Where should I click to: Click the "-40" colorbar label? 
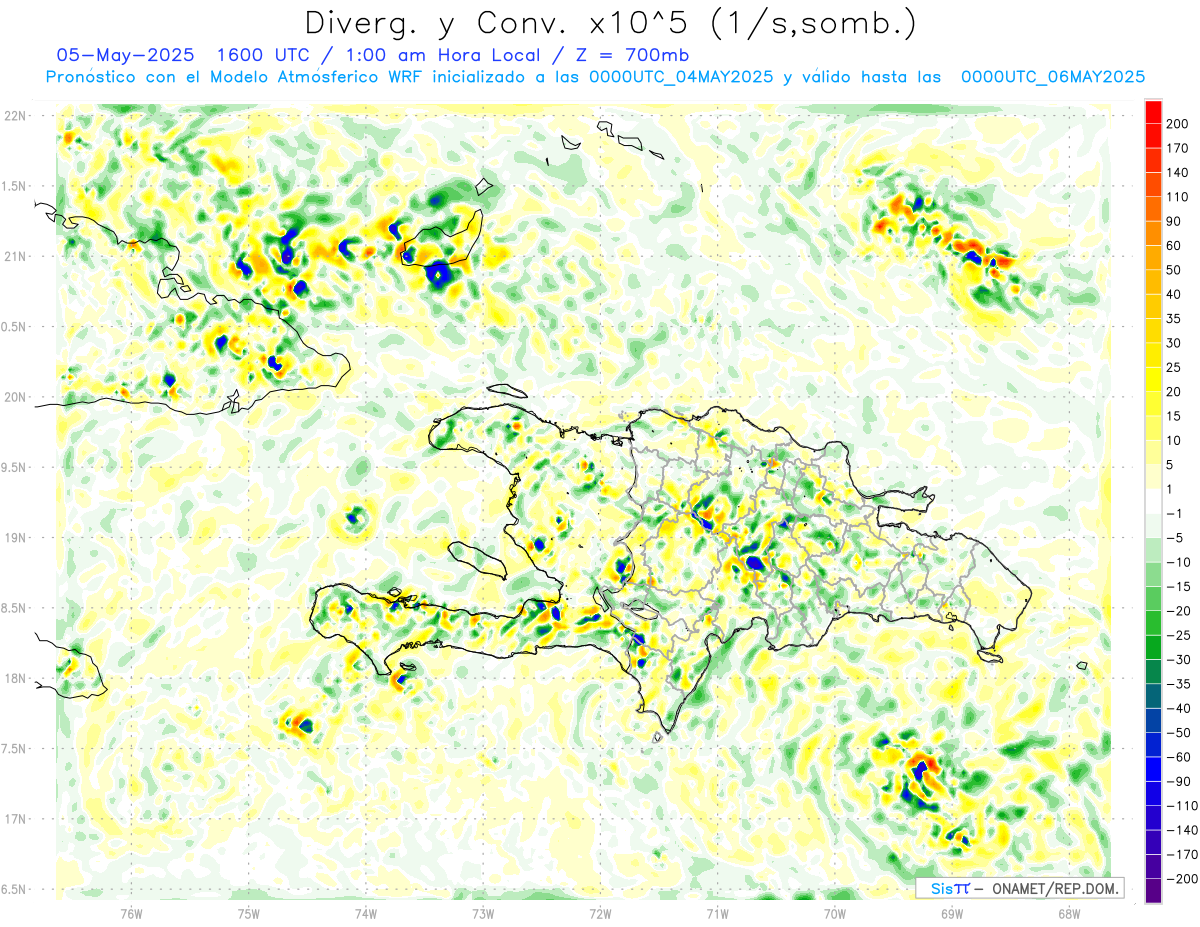1178,708
